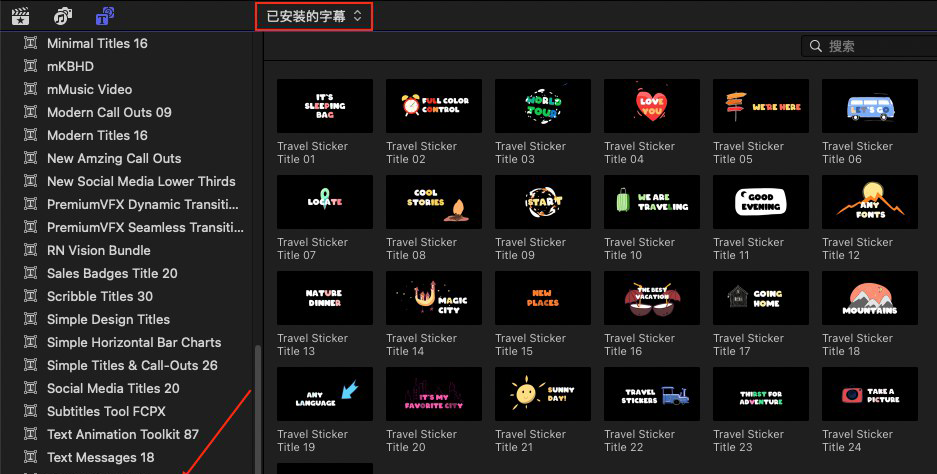
Task: Select Social Media Titles 20 category
Action: pos(113,388)
